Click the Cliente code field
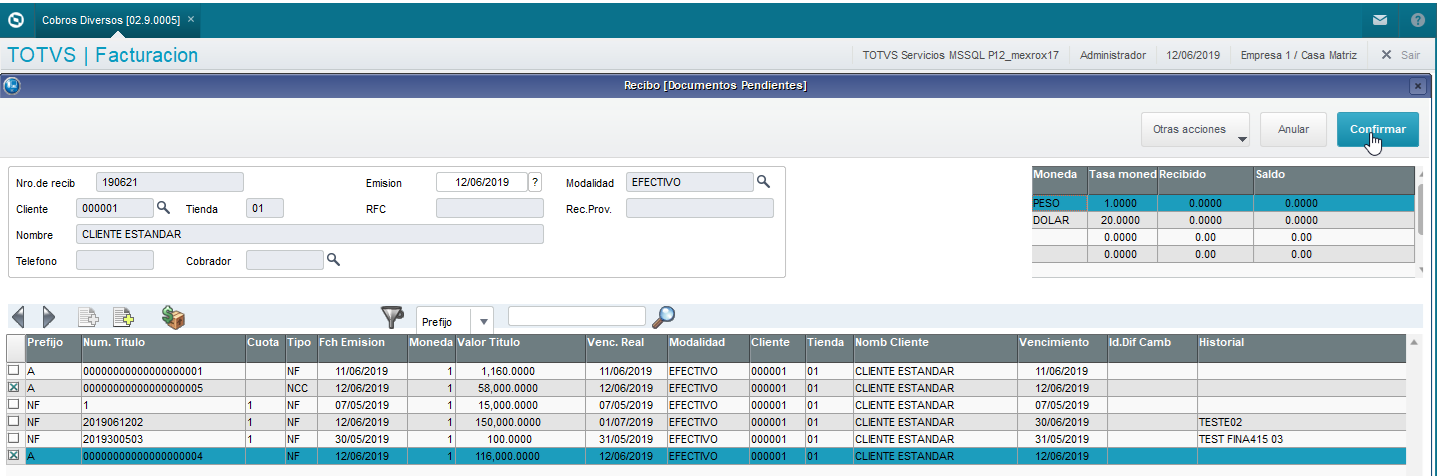 coord(115,208)
